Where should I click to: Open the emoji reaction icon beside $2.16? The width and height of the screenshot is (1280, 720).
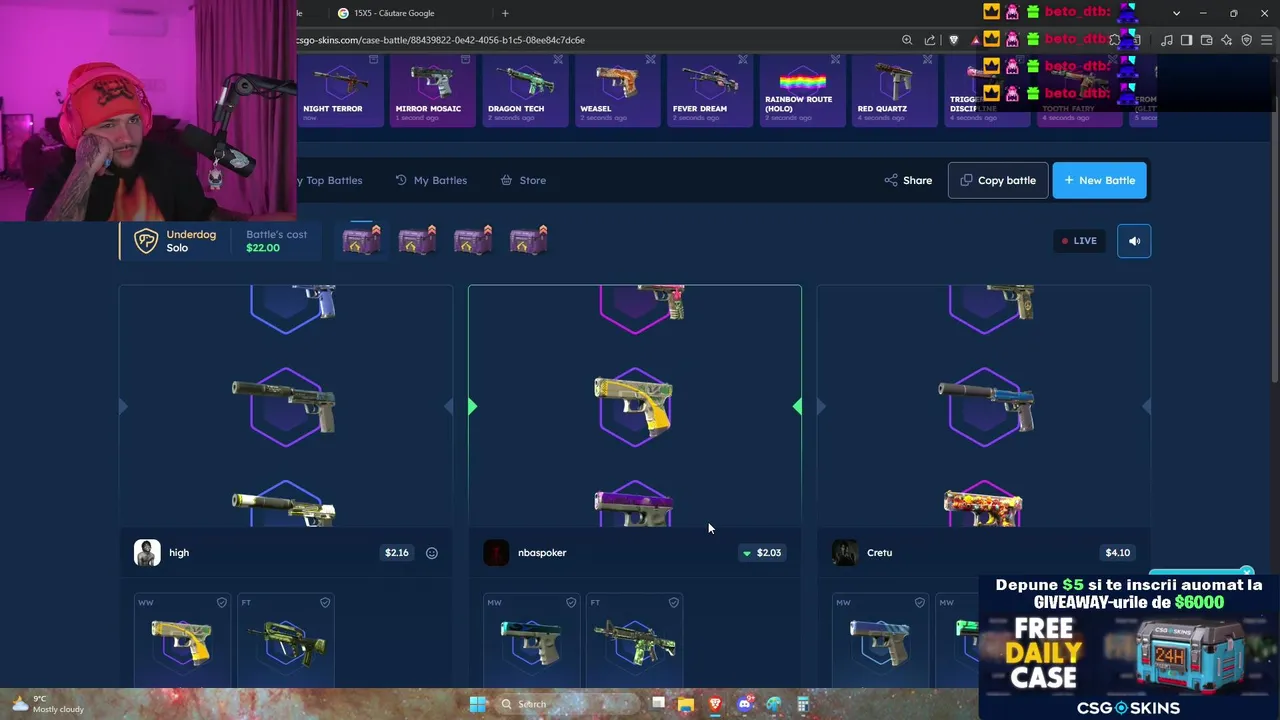point(432,553)
